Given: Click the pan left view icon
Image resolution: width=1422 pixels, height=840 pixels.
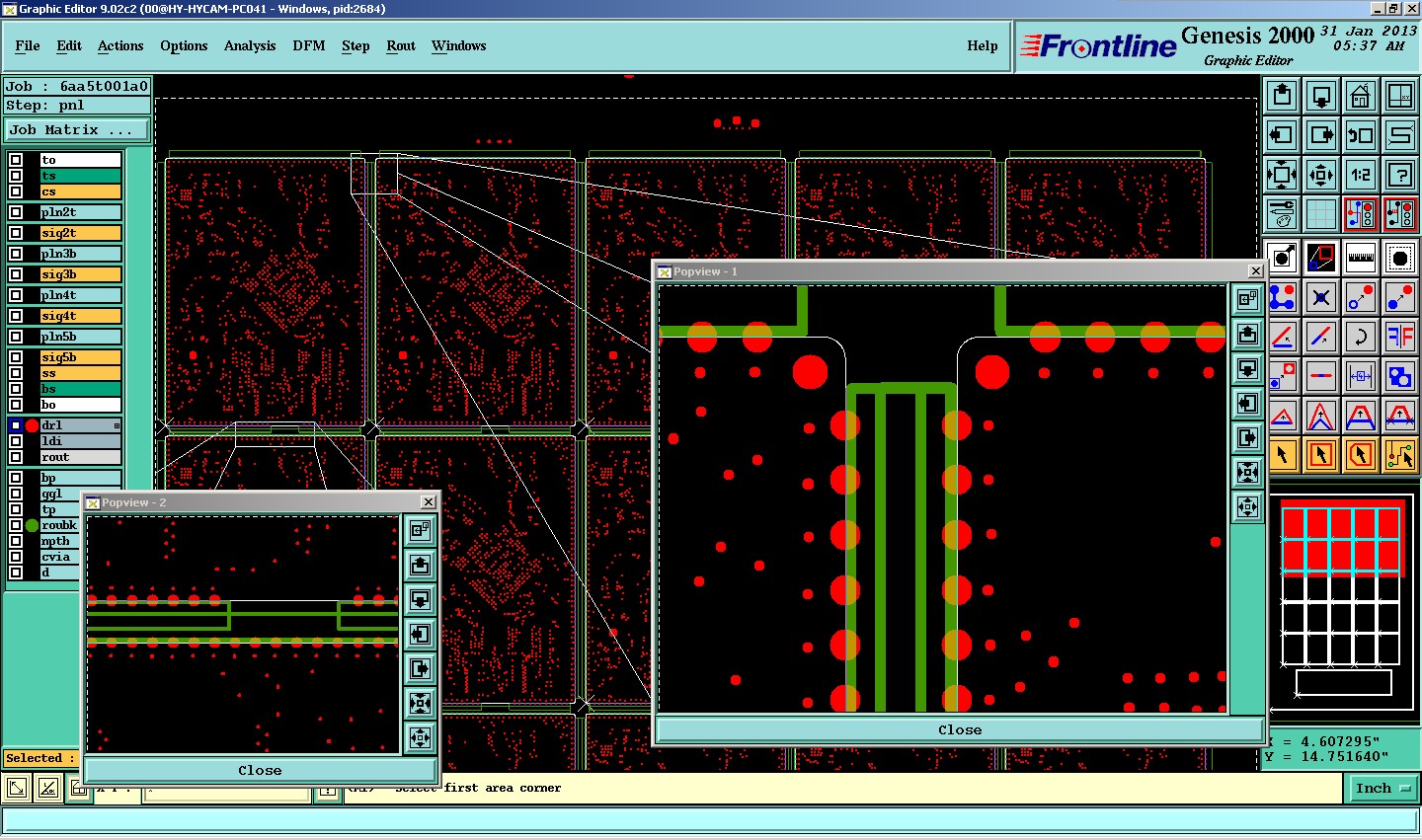Looking at the screenshot, I should (1282, 135).
